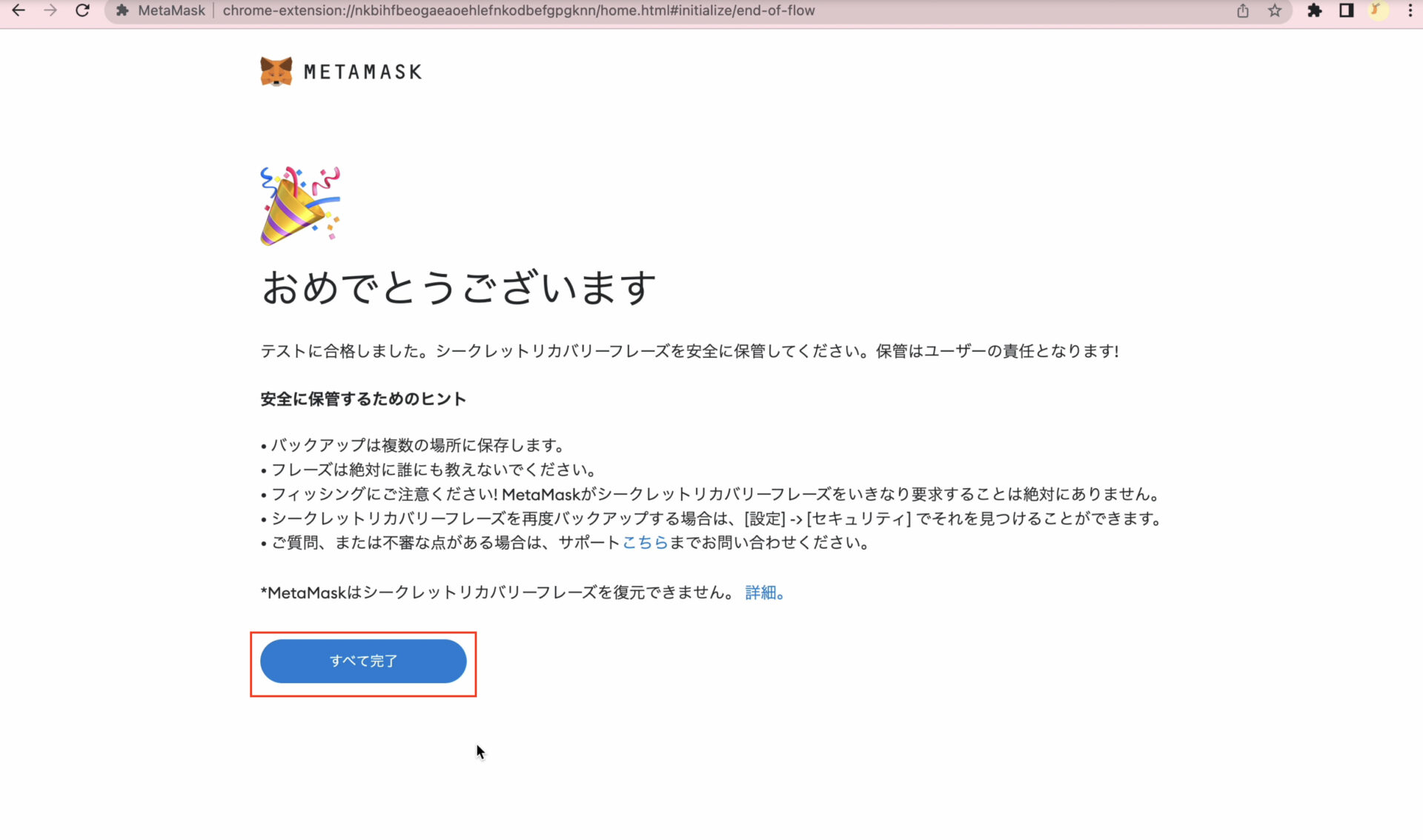The height and width of the screenshot is (840, 1423).
Task: Bookmark this page with star icon
Action: click(x=1275, y=10)
